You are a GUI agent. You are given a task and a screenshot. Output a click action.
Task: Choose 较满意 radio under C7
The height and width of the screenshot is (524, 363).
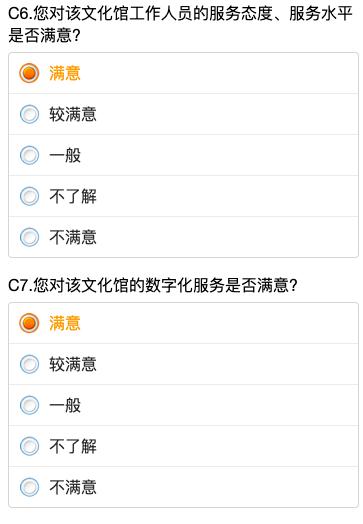29,364
